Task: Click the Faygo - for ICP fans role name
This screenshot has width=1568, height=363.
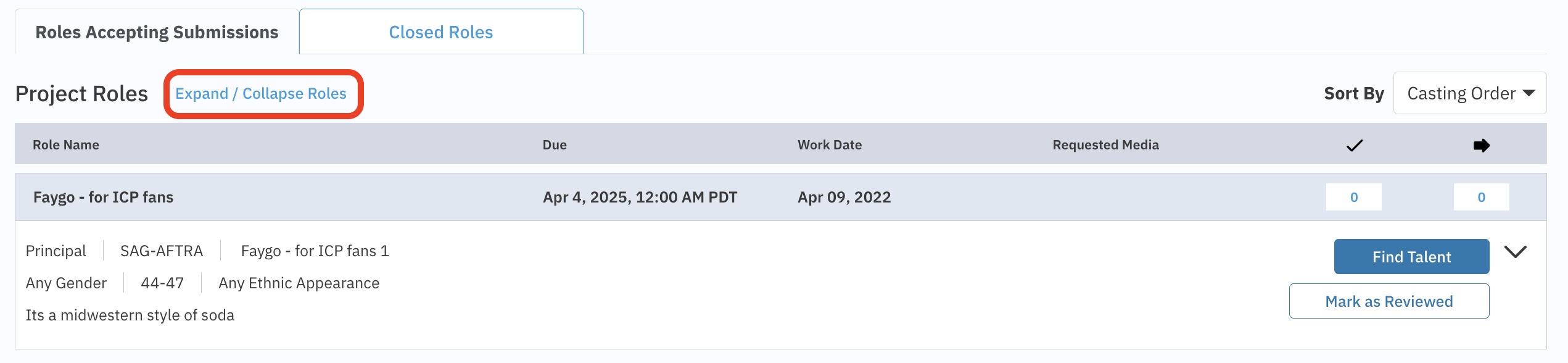Action: click(103, 198)
